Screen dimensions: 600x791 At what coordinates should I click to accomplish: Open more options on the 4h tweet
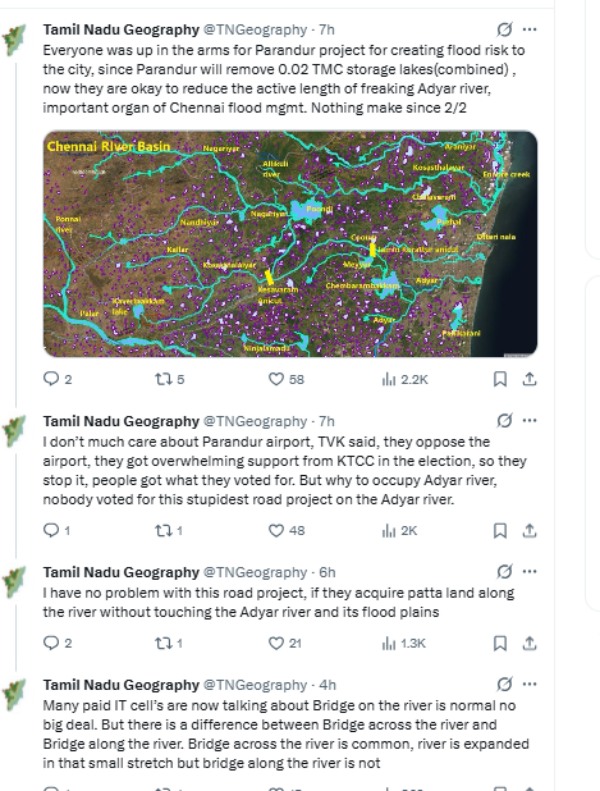point(529,685)
